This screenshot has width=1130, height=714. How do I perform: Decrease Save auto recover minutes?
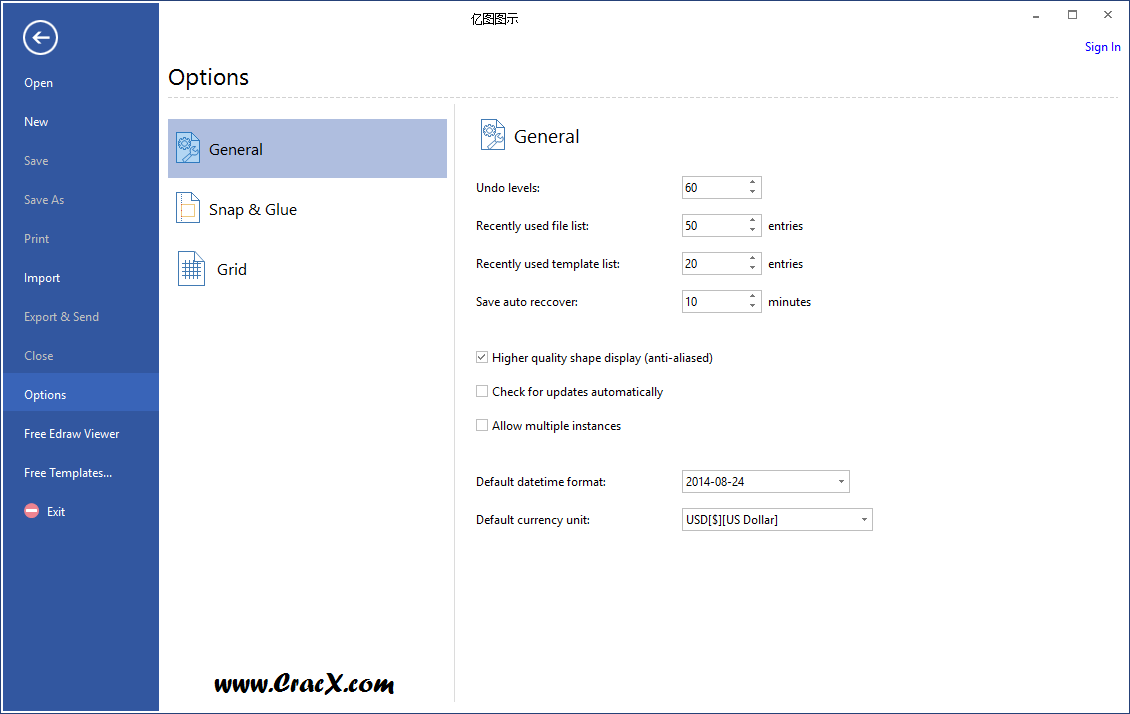tap(753, 307)
